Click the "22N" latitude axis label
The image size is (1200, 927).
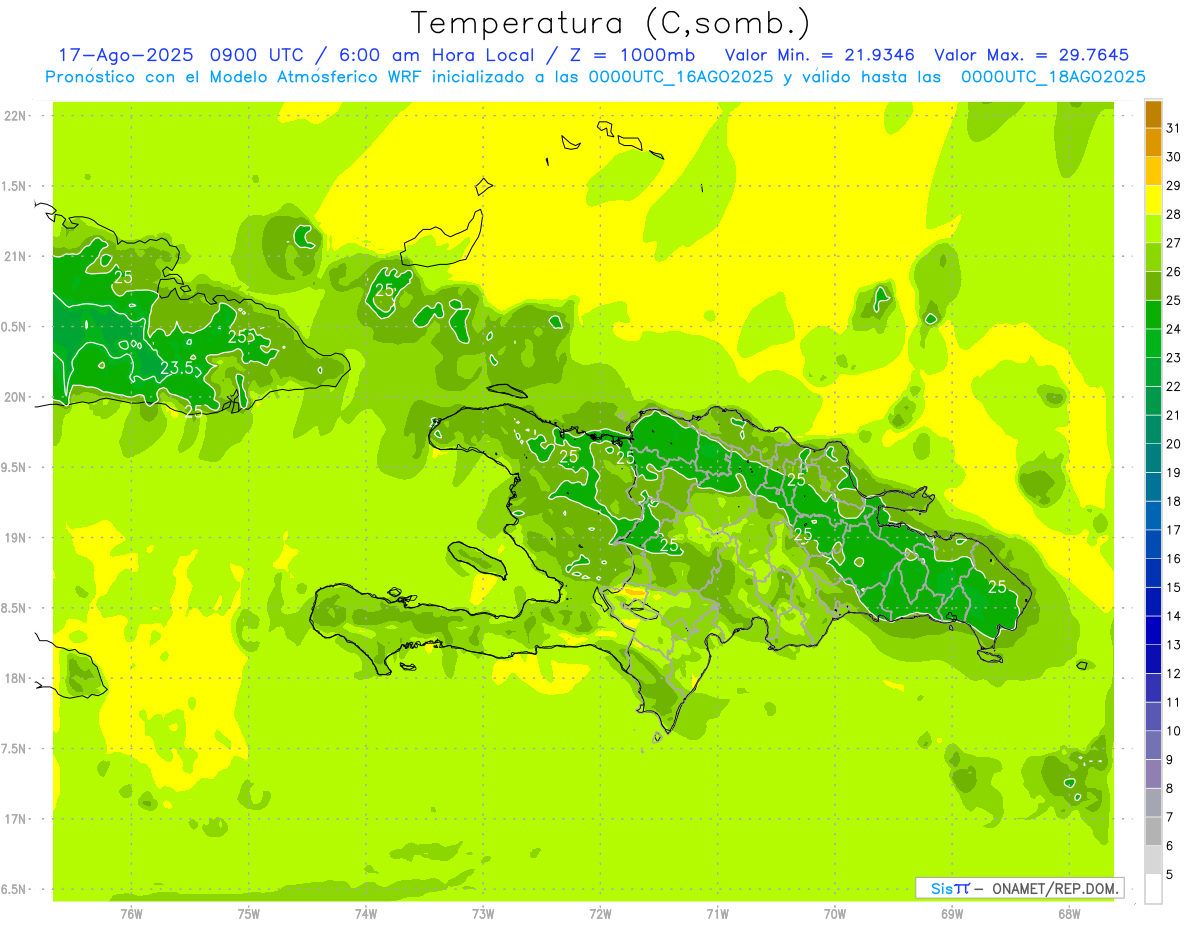pos(14,116)
